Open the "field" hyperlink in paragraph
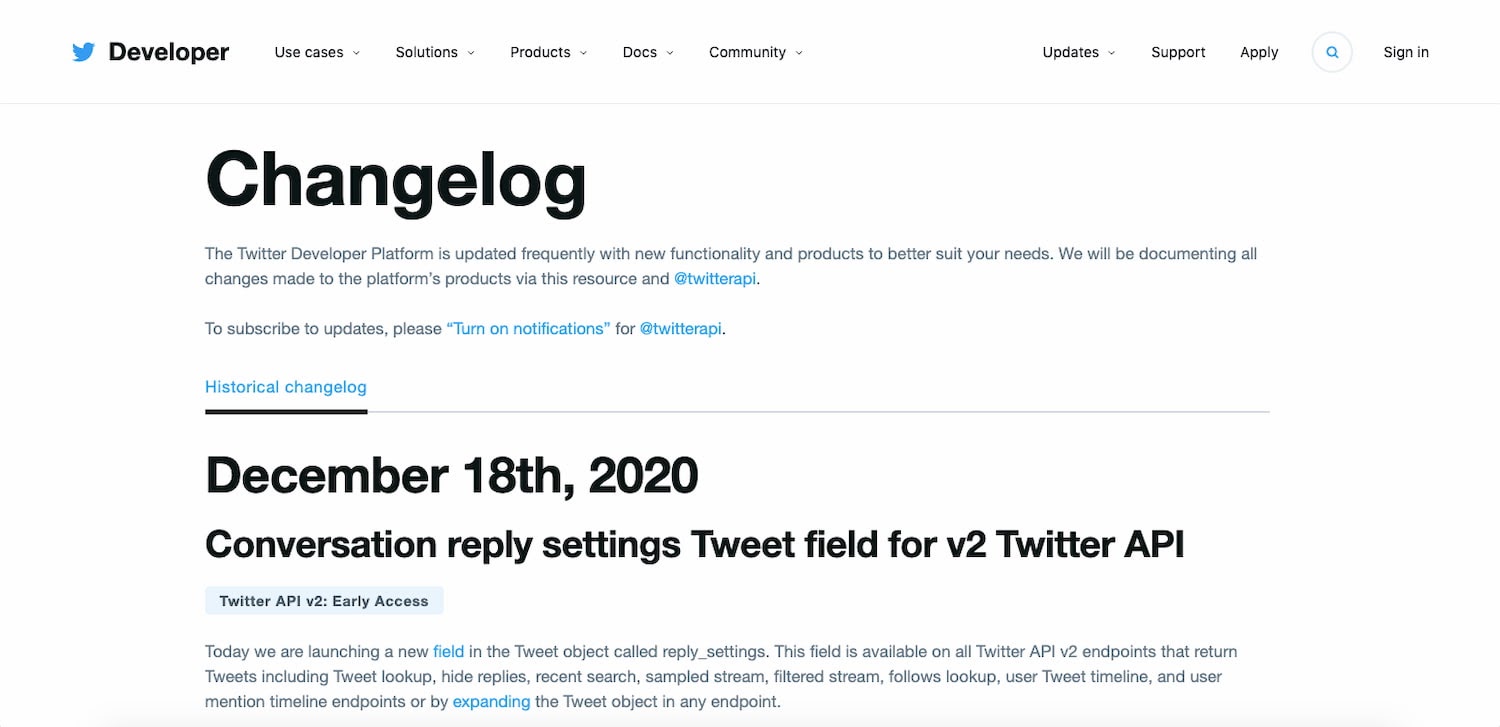1500x727 pixels. [x=448, y=652]
